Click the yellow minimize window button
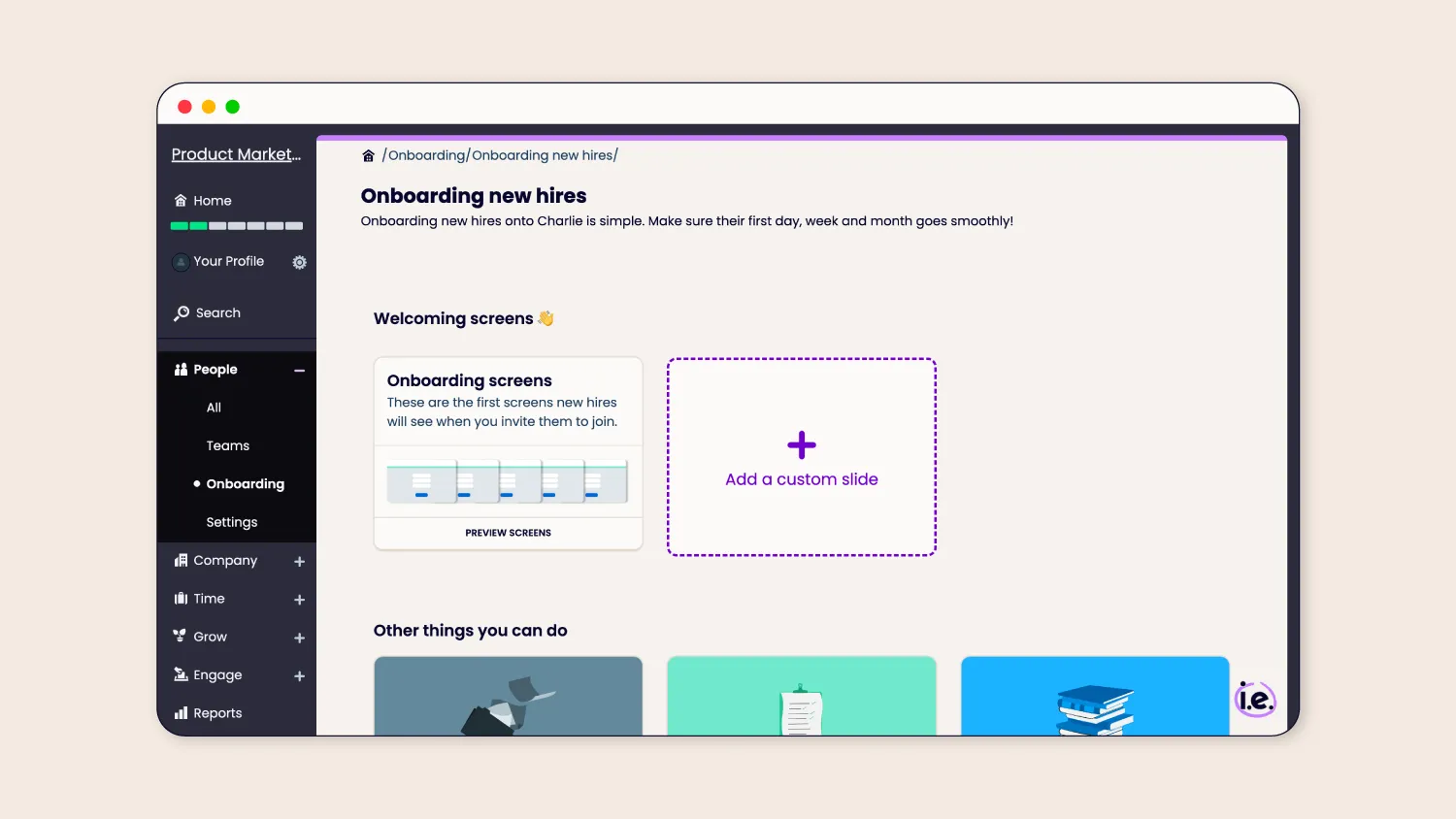This screenshot has height=819, width=1456. 209,107
